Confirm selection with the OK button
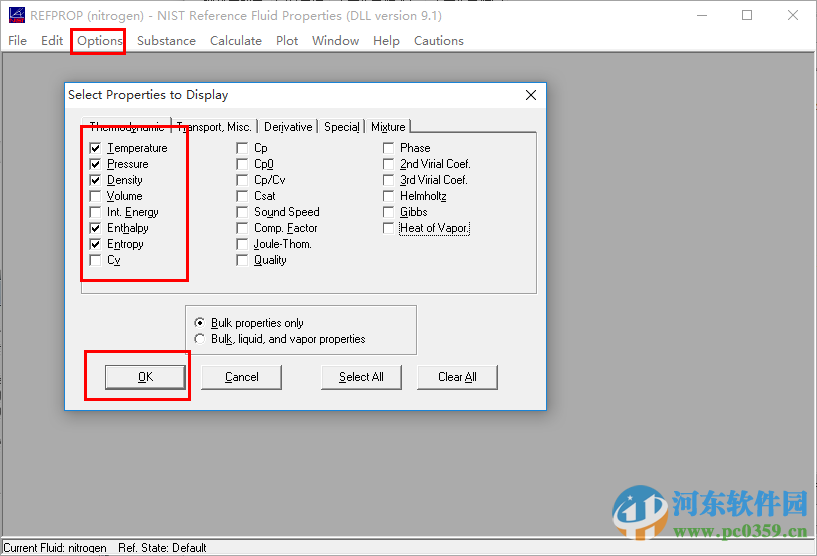Viewport: 817px width, 556px height. click(145, 377)
